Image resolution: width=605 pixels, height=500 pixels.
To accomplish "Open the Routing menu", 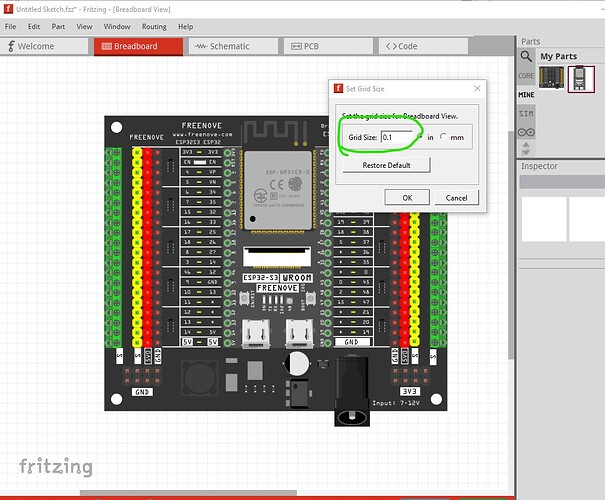I will click(154, 27).
